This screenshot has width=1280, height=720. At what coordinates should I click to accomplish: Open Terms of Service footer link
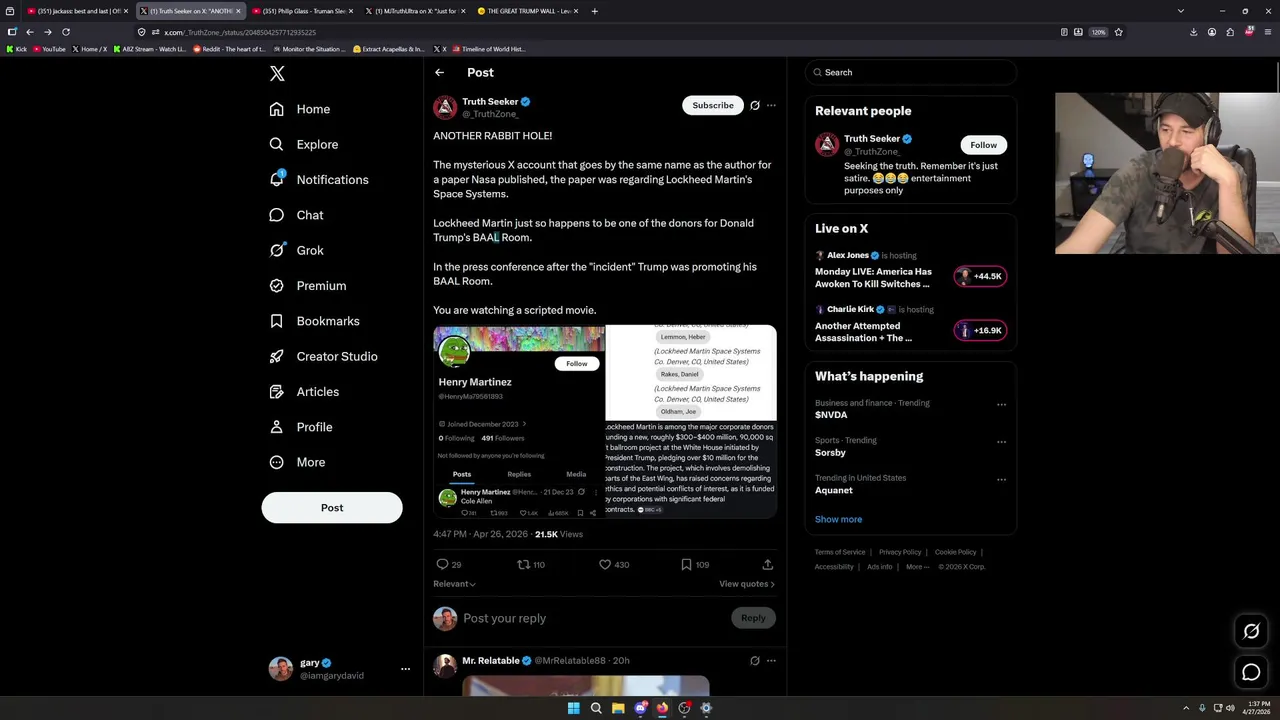(840, 552)
